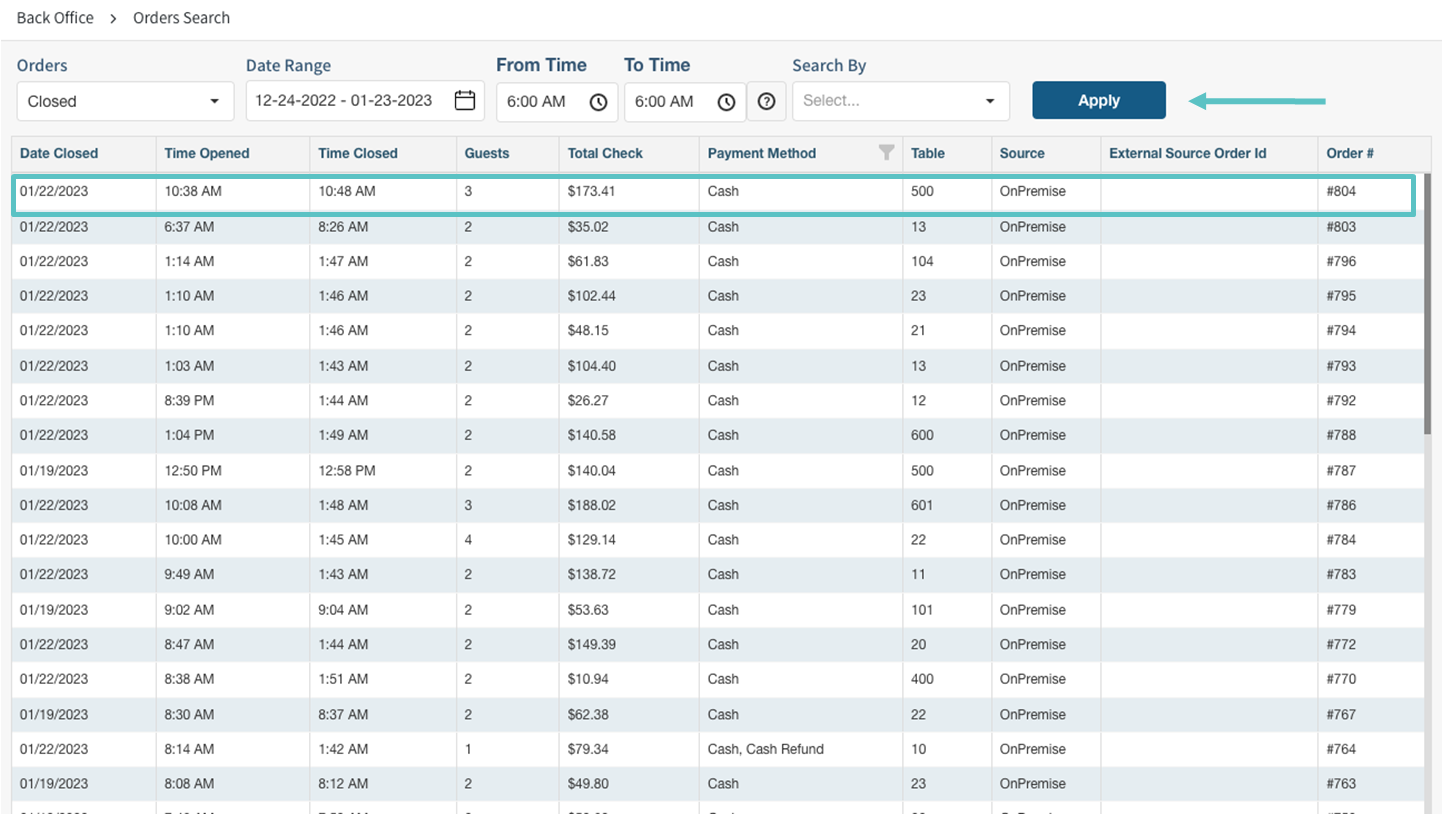Open the Date Range calendar icon
Screen dimensions: 1443x815
pyautogui.click(x=464, y=100)
